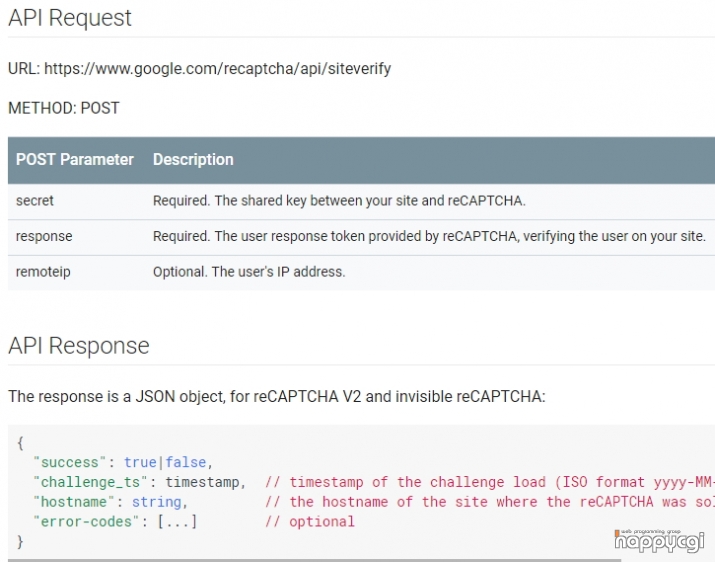Click the 'API Request' heading
715x562 pixels.
coord(70,18)
